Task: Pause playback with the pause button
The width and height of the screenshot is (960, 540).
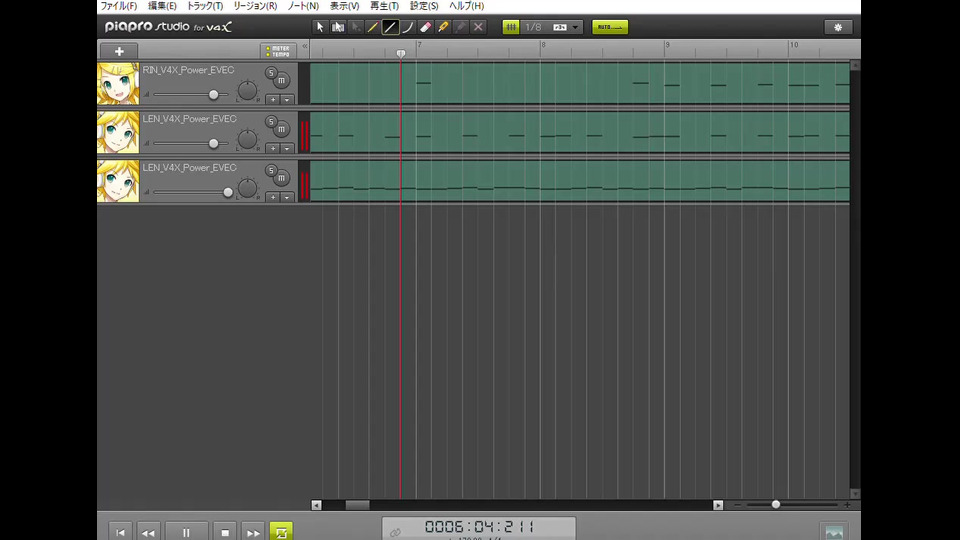Action: 186,532
